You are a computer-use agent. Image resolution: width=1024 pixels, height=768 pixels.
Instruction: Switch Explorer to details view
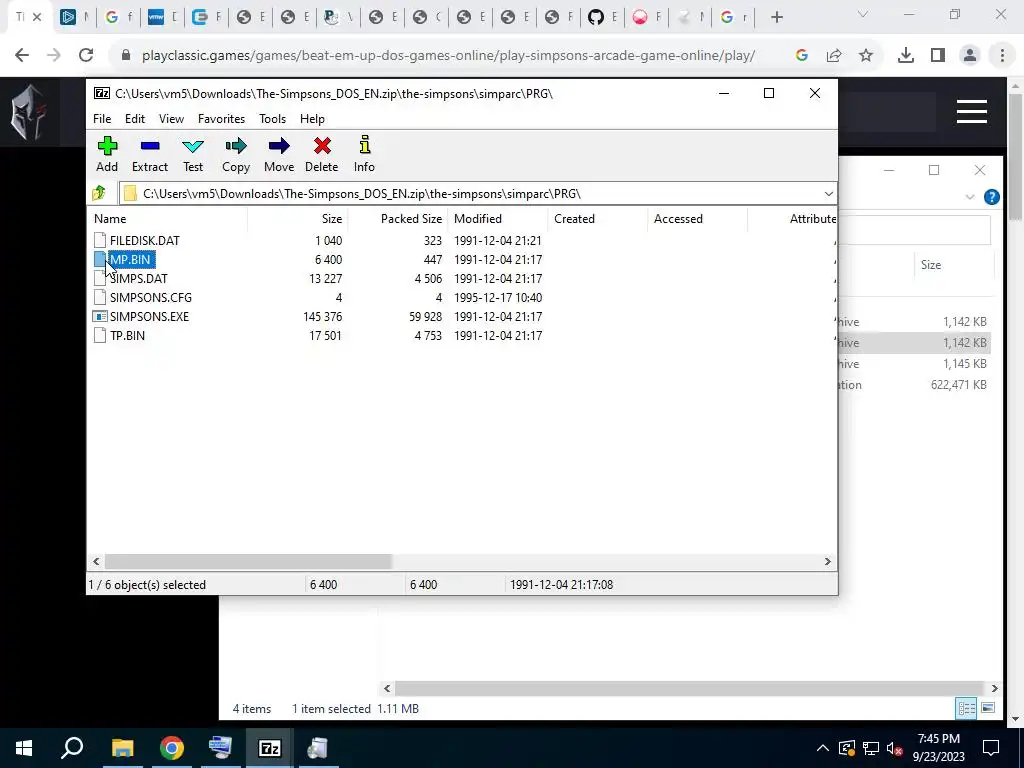pyautogui.click(x=966, y=708)
